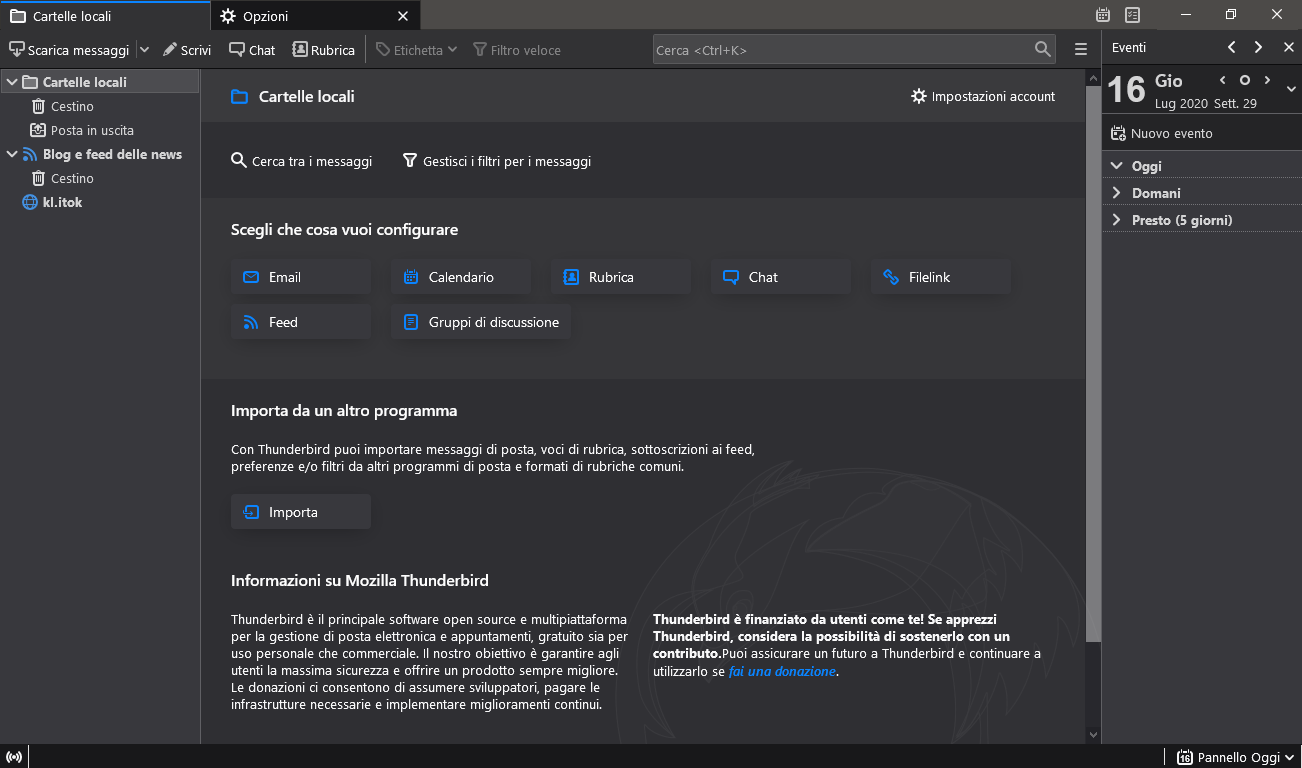Click the Importa button
1302x768 pixels.
tap(301, 512)
